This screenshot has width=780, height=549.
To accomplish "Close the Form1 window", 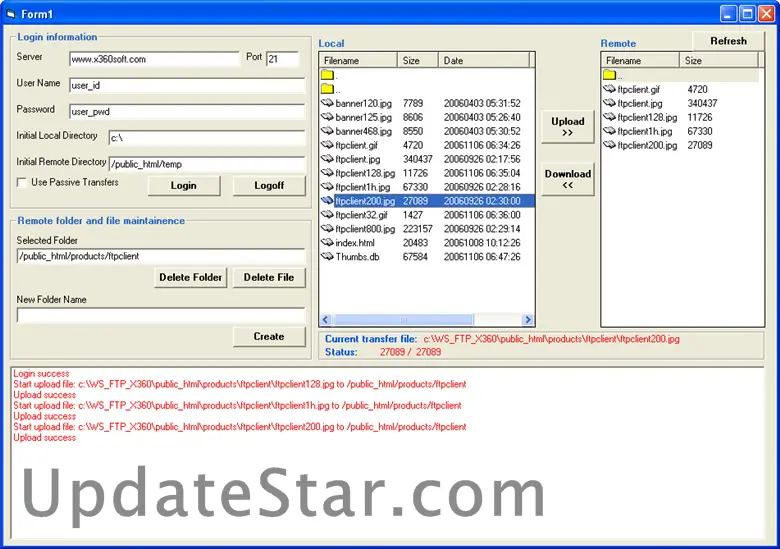I will click(766, 14).
